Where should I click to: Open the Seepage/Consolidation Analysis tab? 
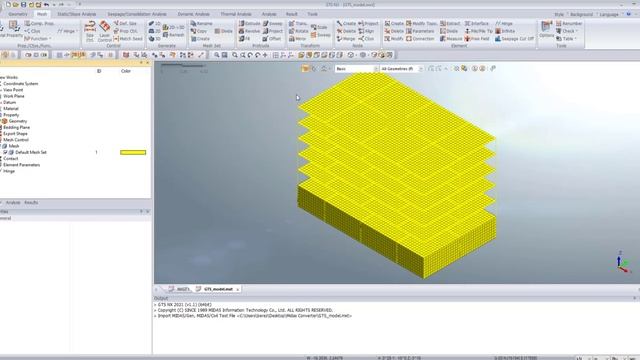(x=137, y=14)
